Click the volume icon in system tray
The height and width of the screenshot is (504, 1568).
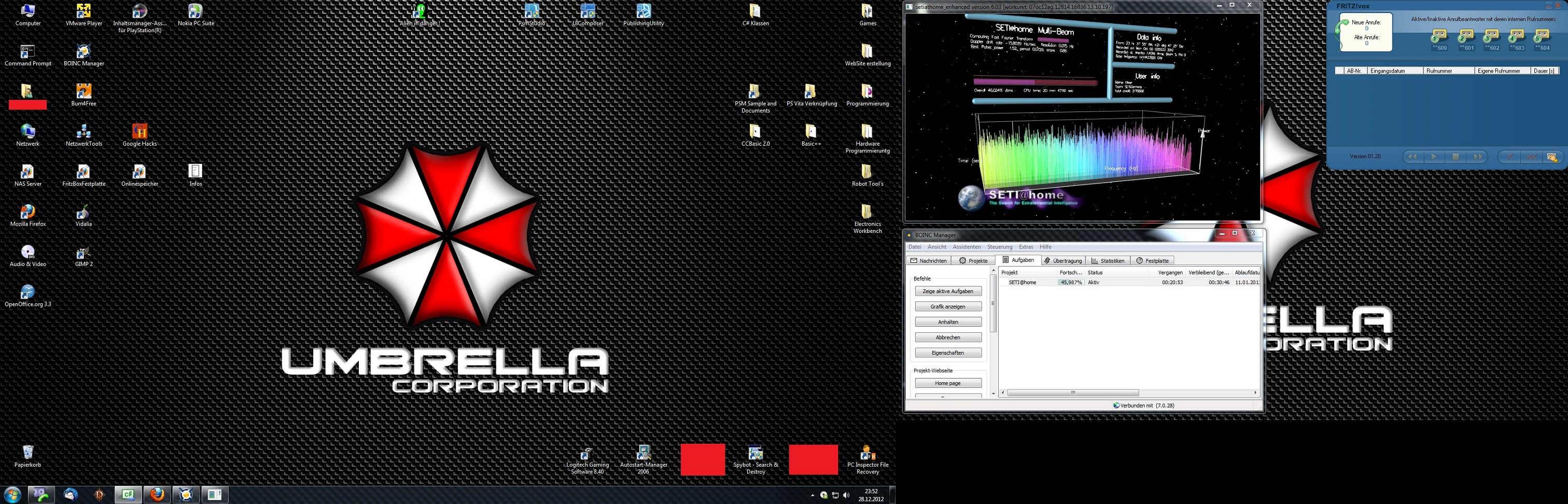846,496
